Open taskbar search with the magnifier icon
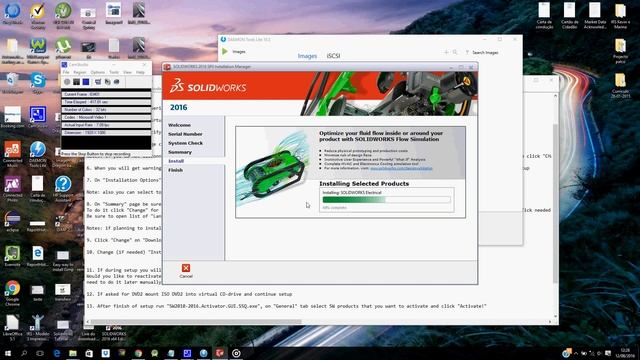 pyautogui.click(x=24, y=353)
